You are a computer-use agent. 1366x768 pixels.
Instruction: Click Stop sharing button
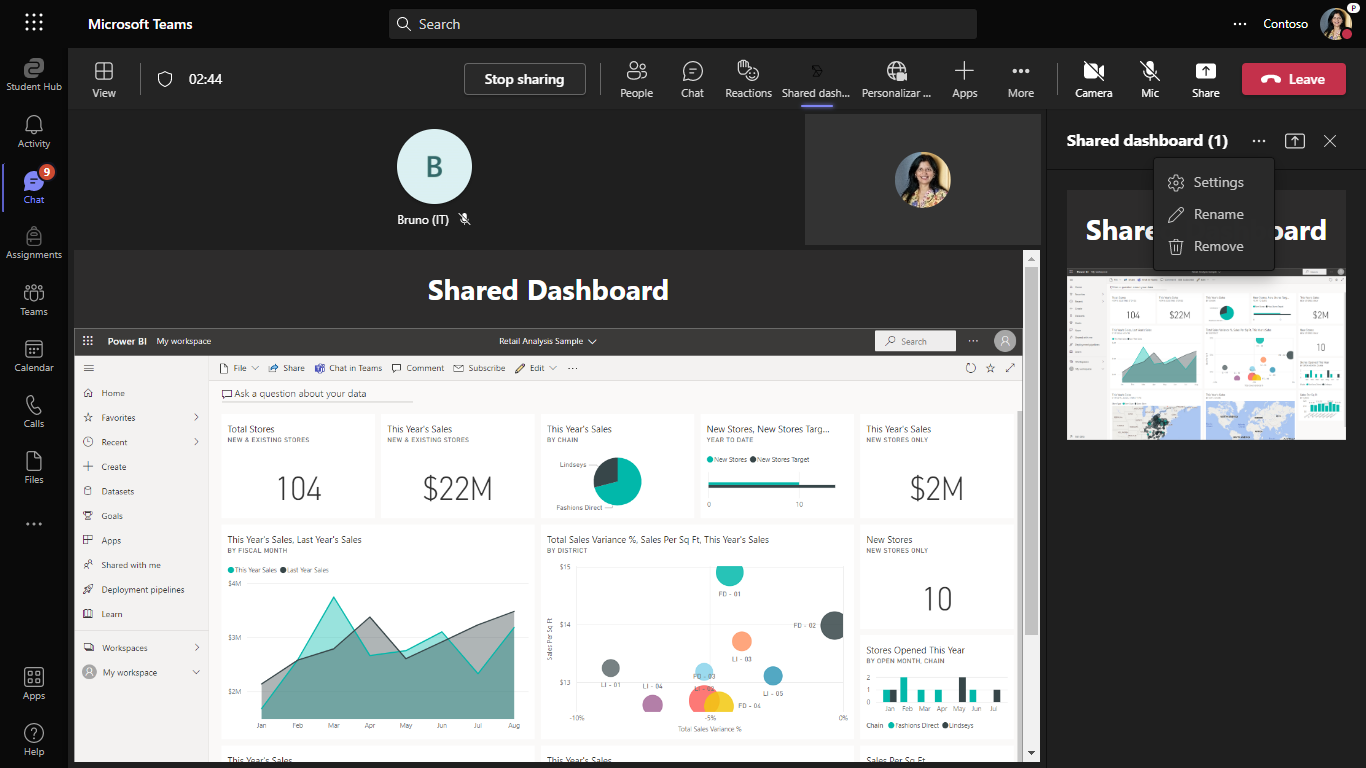[x=525, y=79]
